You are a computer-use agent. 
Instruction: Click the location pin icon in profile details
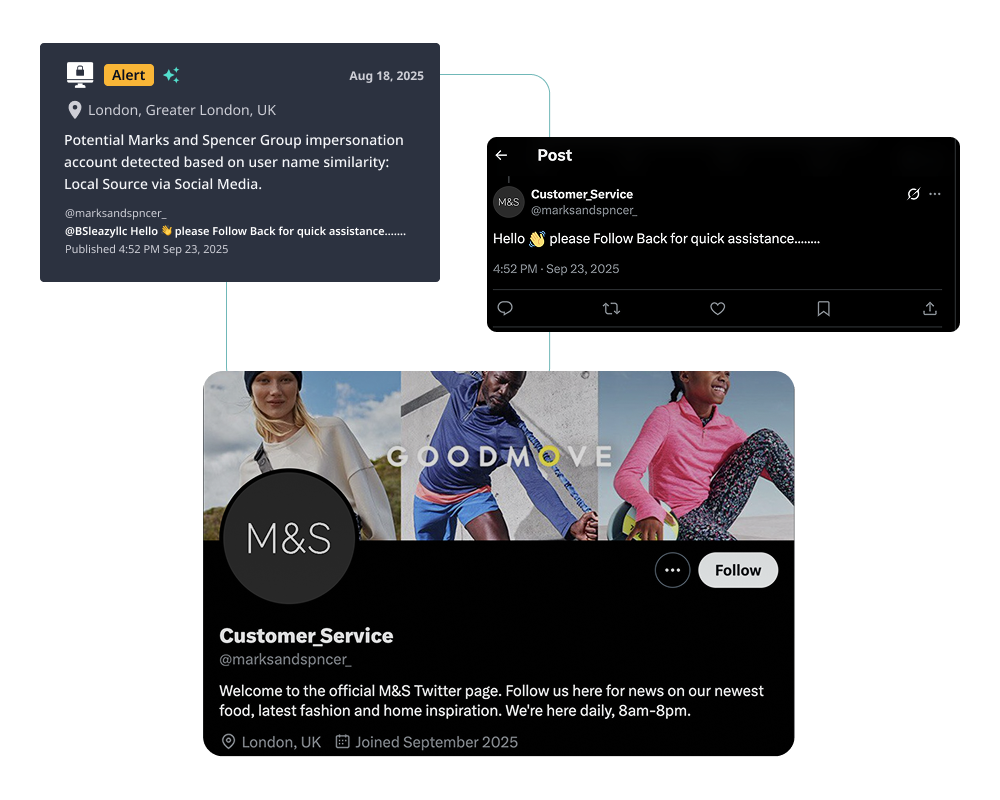pos(228,742)
